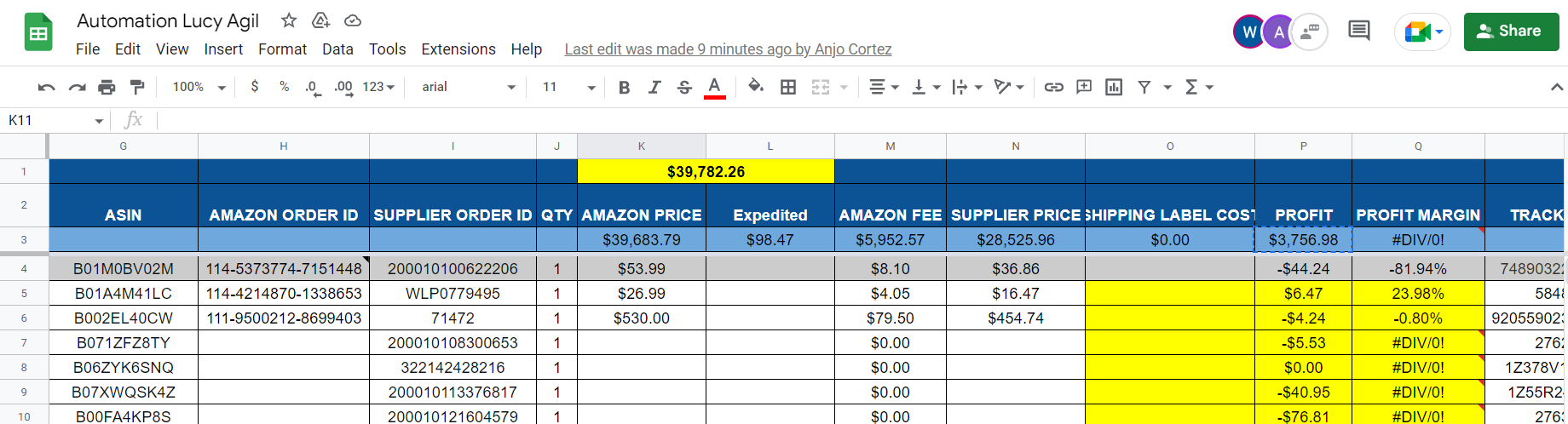1568x424 pixels.
Task: Expand the font size dropdown
Action: tap(568, 87)
